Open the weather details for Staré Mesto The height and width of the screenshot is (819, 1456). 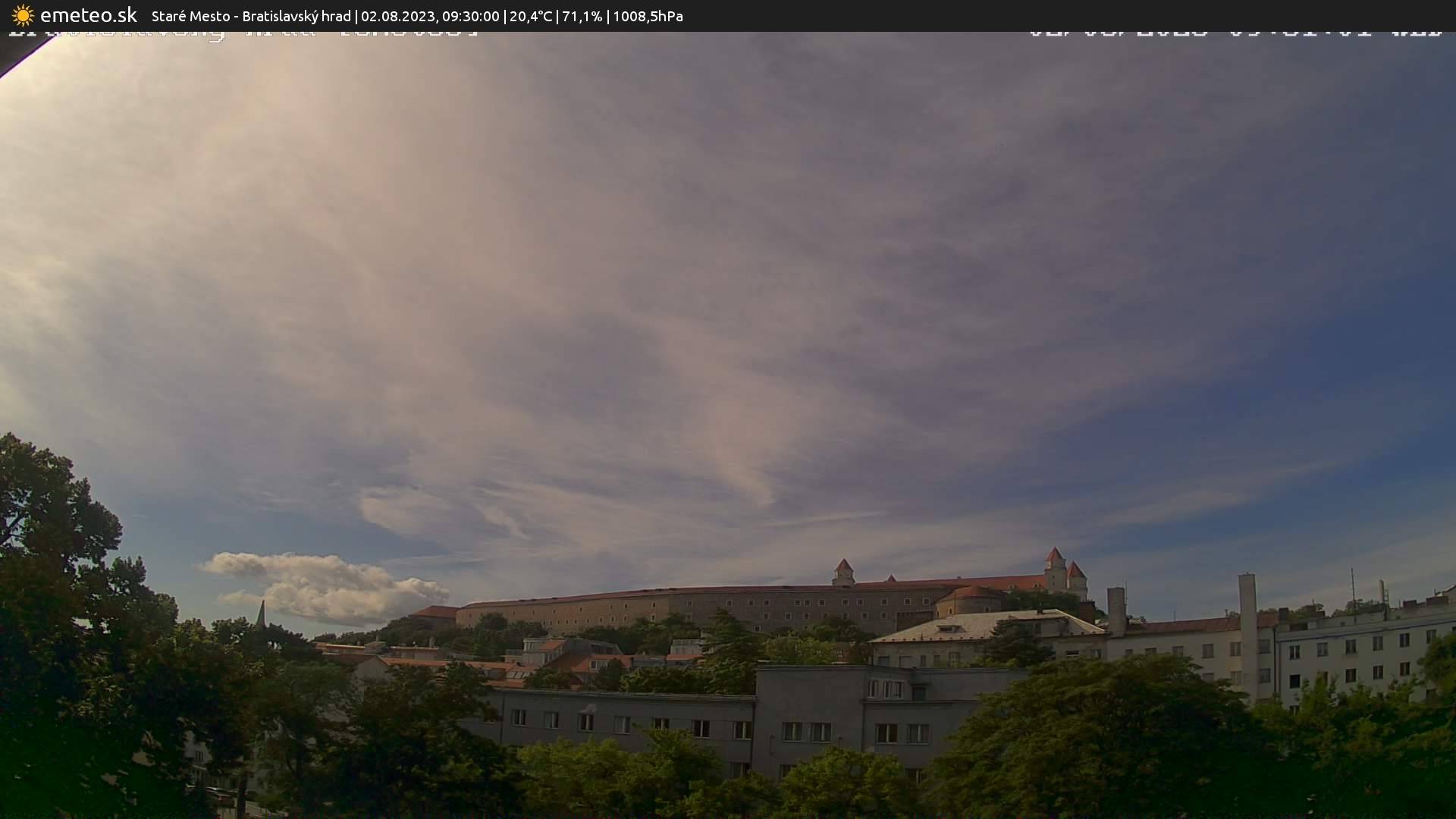pyautogui.click(x=190, y=15)
